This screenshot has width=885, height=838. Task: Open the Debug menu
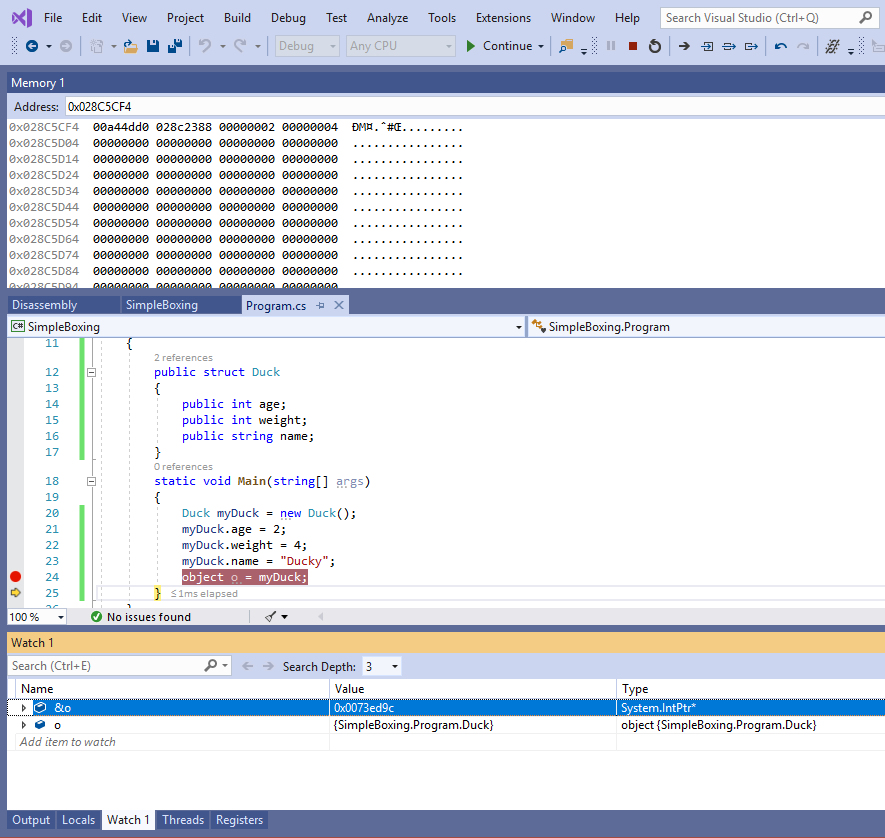[288, 18]
